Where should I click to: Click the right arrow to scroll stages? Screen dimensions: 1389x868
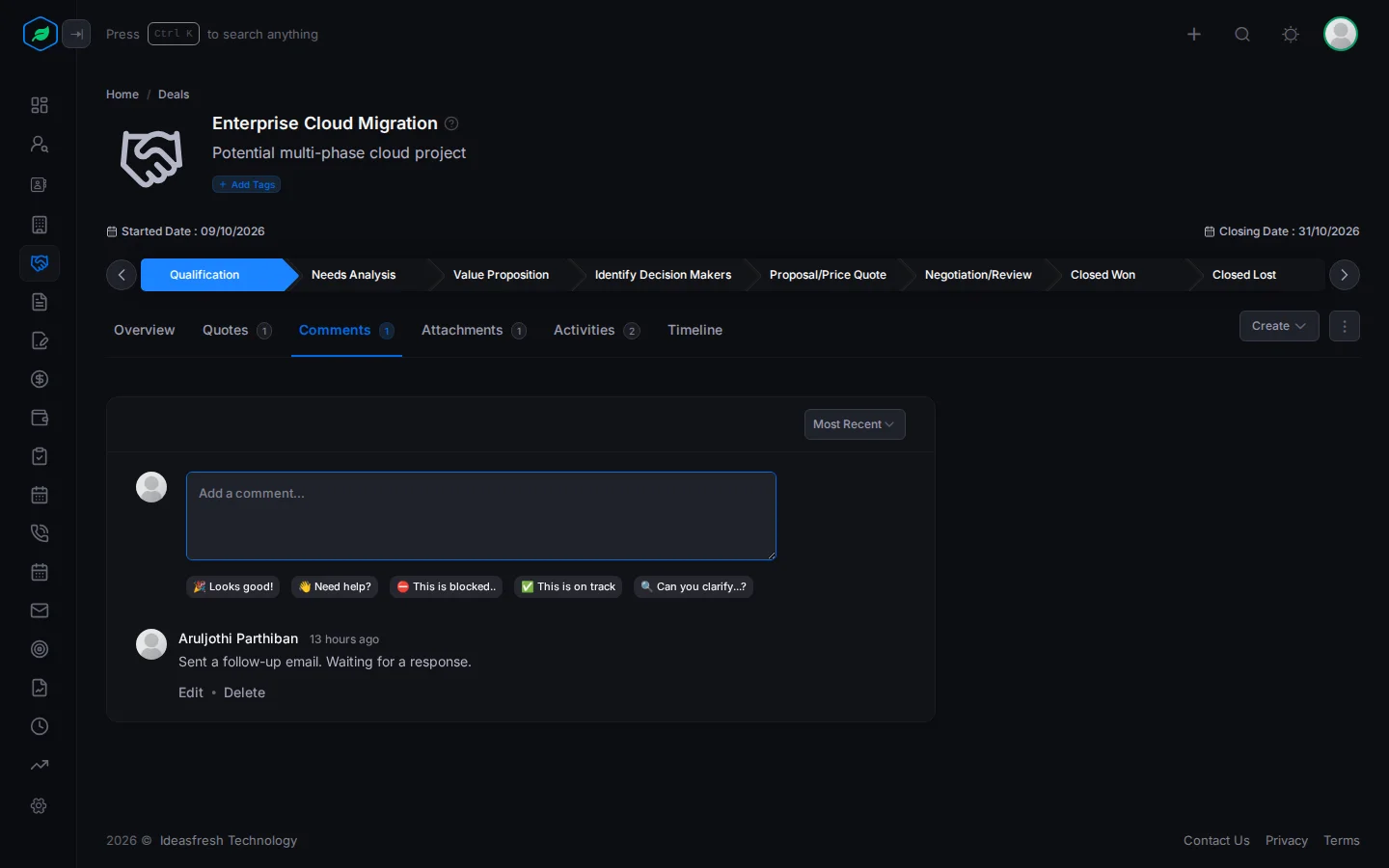(1345, 275)
